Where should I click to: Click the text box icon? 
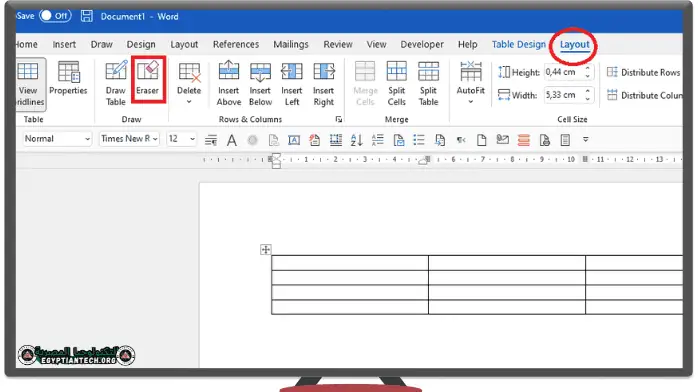294,140
